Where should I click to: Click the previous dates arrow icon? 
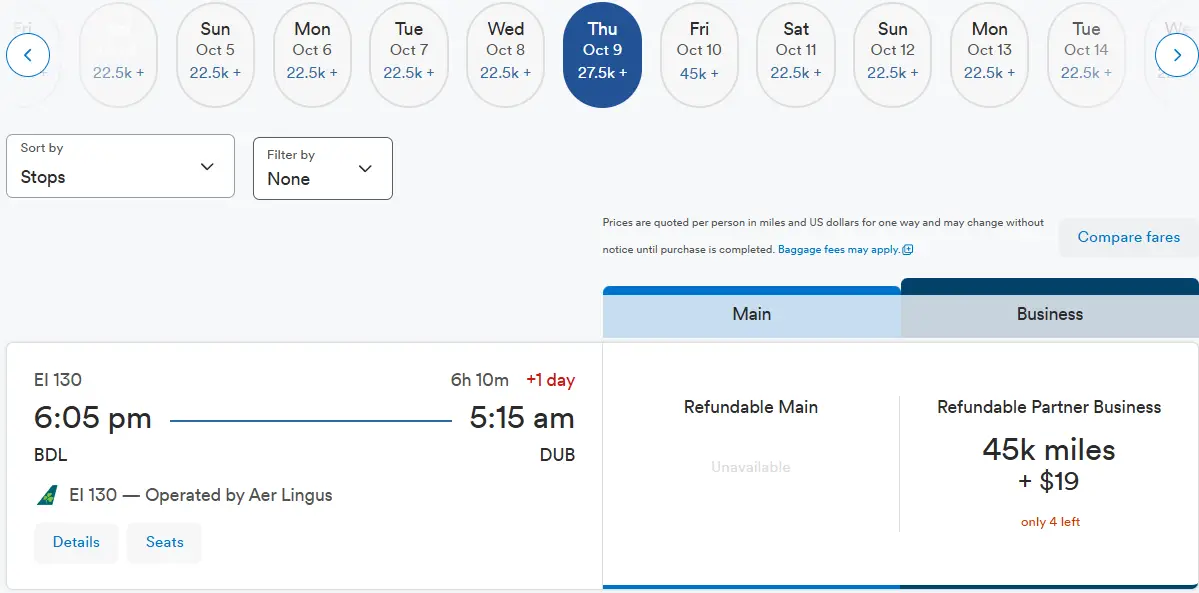click(x=28, y=55)
